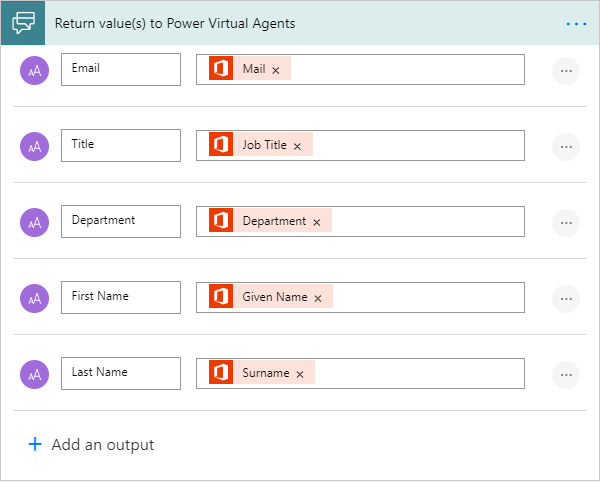
Task: Remove the Mail token with its x
Action: [x=276, y=70]
